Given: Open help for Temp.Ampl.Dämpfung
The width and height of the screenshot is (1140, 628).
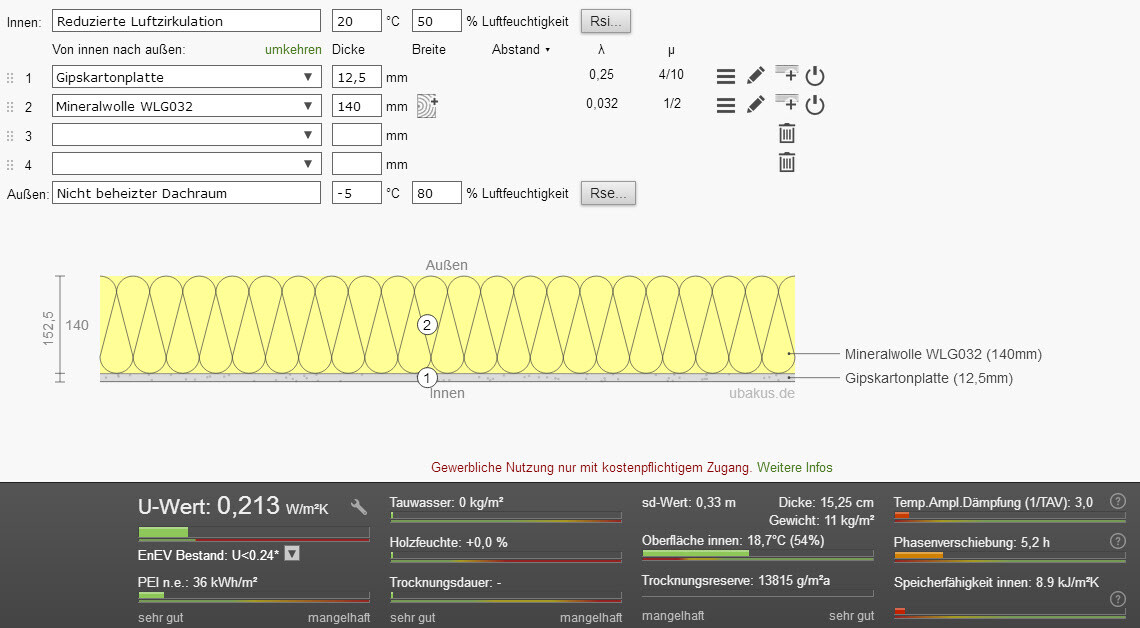Looking at the screenshot, I should [x=1118, y=501].
